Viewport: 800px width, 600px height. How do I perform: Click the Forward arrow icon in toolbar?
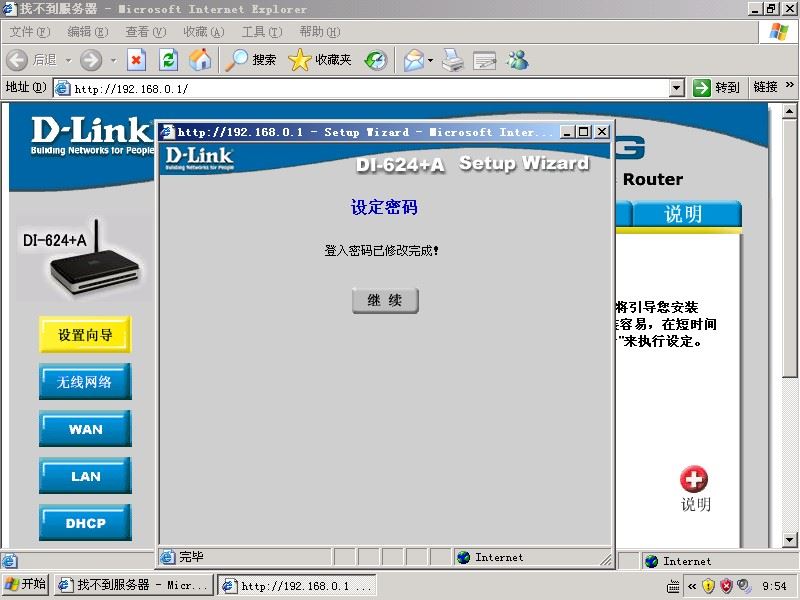point(91,60)
